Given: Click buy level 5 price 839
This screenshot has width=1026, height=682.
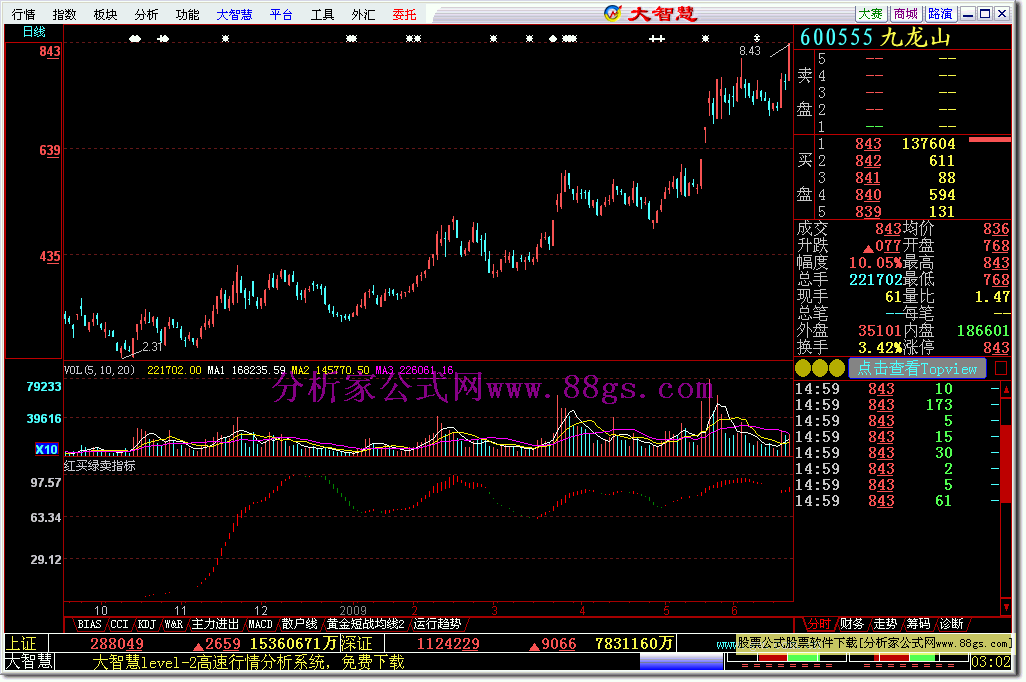Looking at the screenshot, I should click(868, 212).
